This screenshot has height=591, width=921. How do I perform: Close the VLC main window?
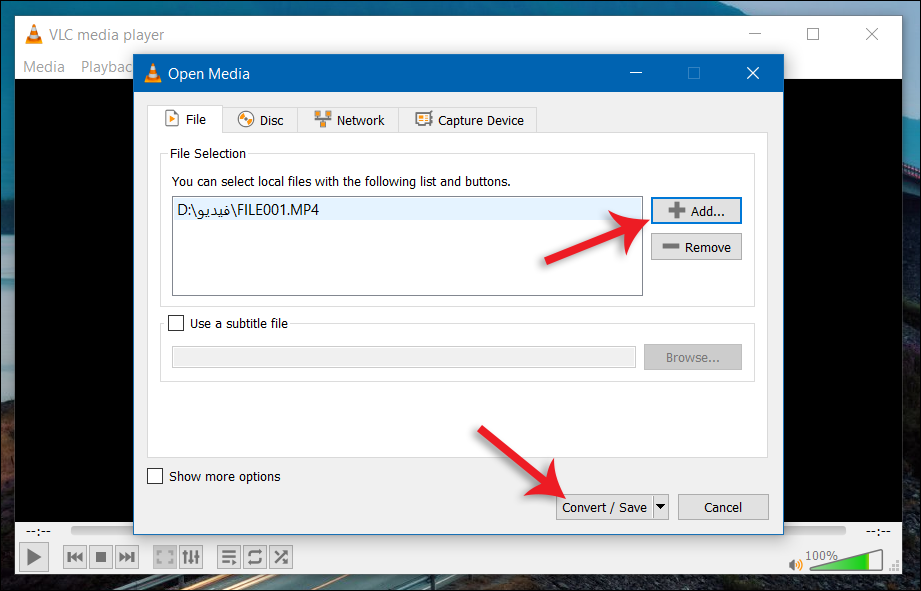tap(872, 34)
